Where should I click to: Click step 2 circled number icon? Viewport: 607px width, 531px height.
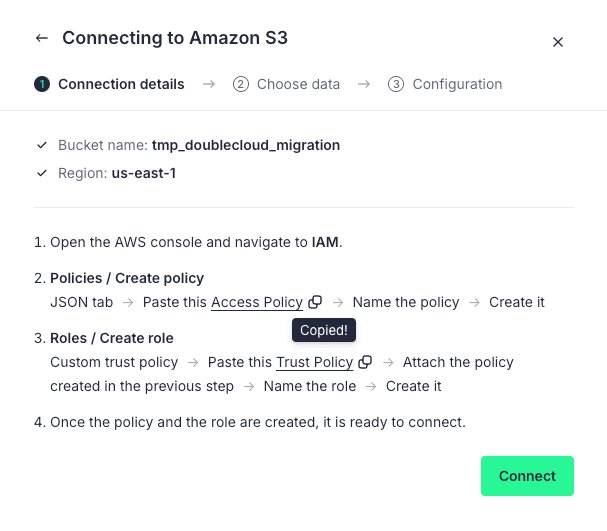coord(241,84)
